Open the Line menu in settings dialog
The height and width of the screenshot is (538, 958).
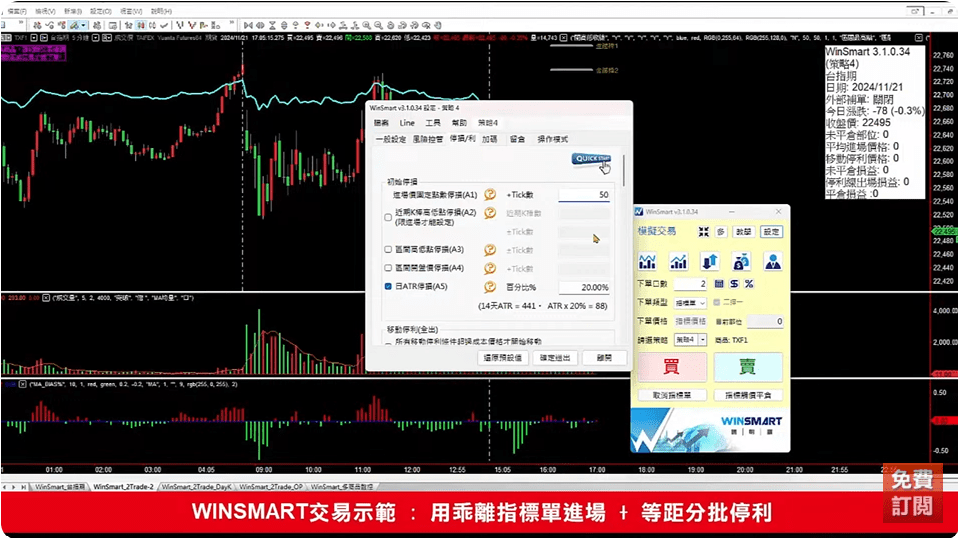pyautogui.click(x=407, y=123)
